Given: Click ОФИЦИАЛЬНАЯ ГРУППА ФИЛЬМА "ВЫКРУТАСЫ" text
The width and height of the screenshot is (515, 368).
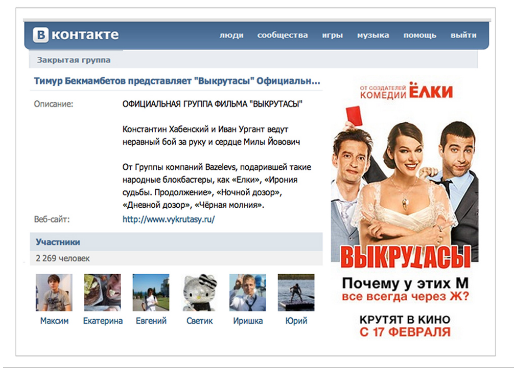Looking at the screenshot, I should [212, 104].
